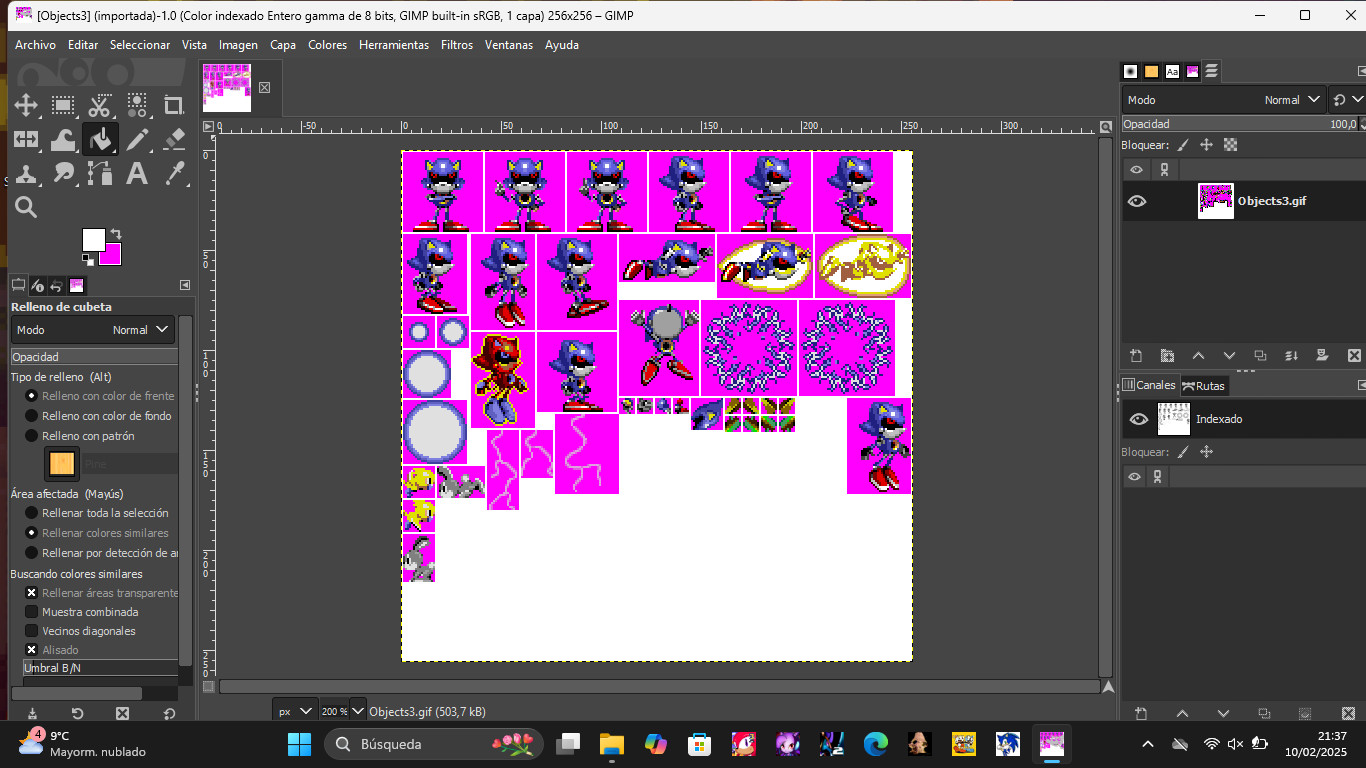Screen dimensions: 1366x768
Task: Select the Bucket Fill tool
Action: click(x=100, y=139)
